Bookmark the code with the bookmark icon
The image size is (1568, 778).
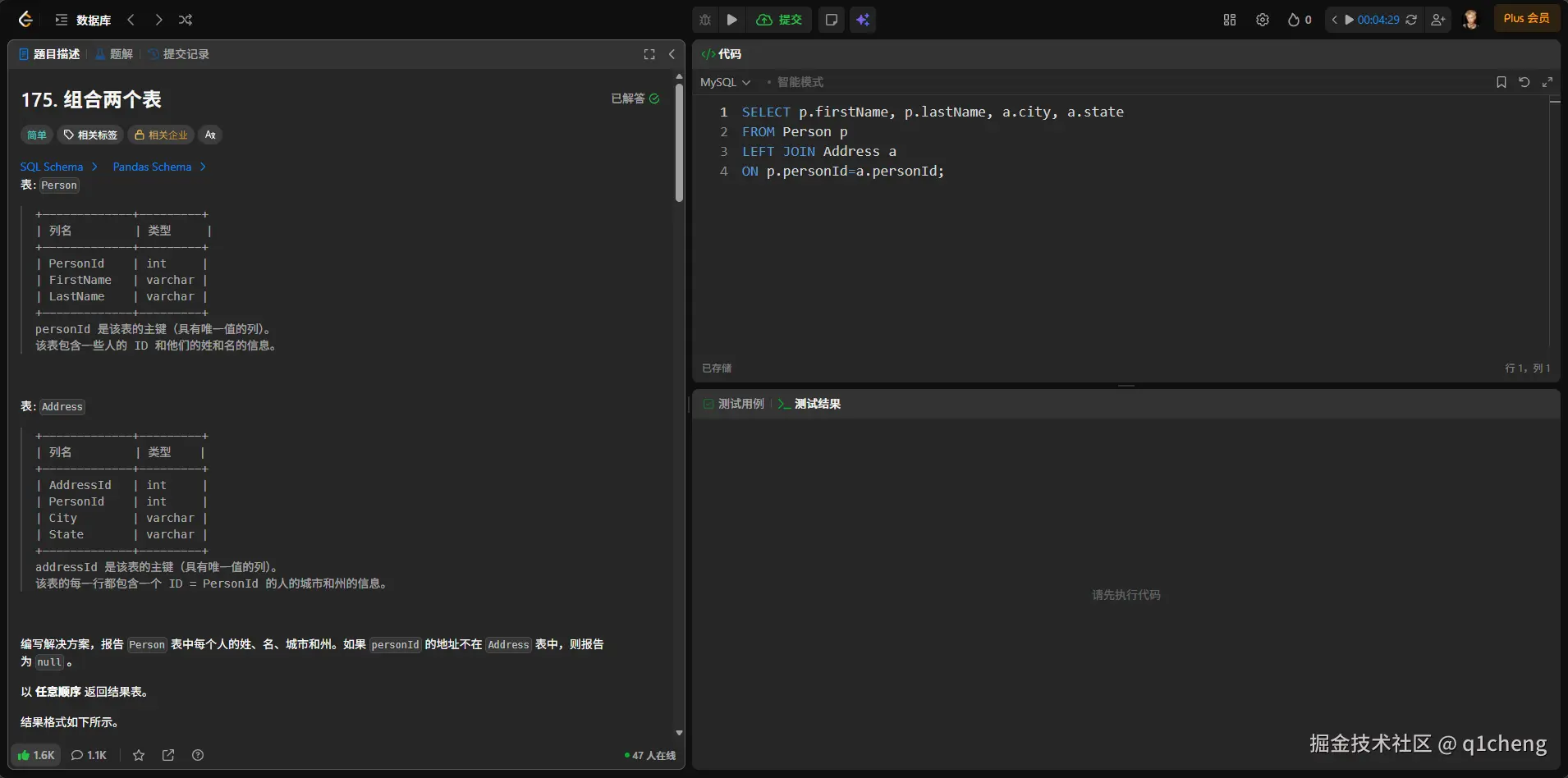tap(1502, 82)
